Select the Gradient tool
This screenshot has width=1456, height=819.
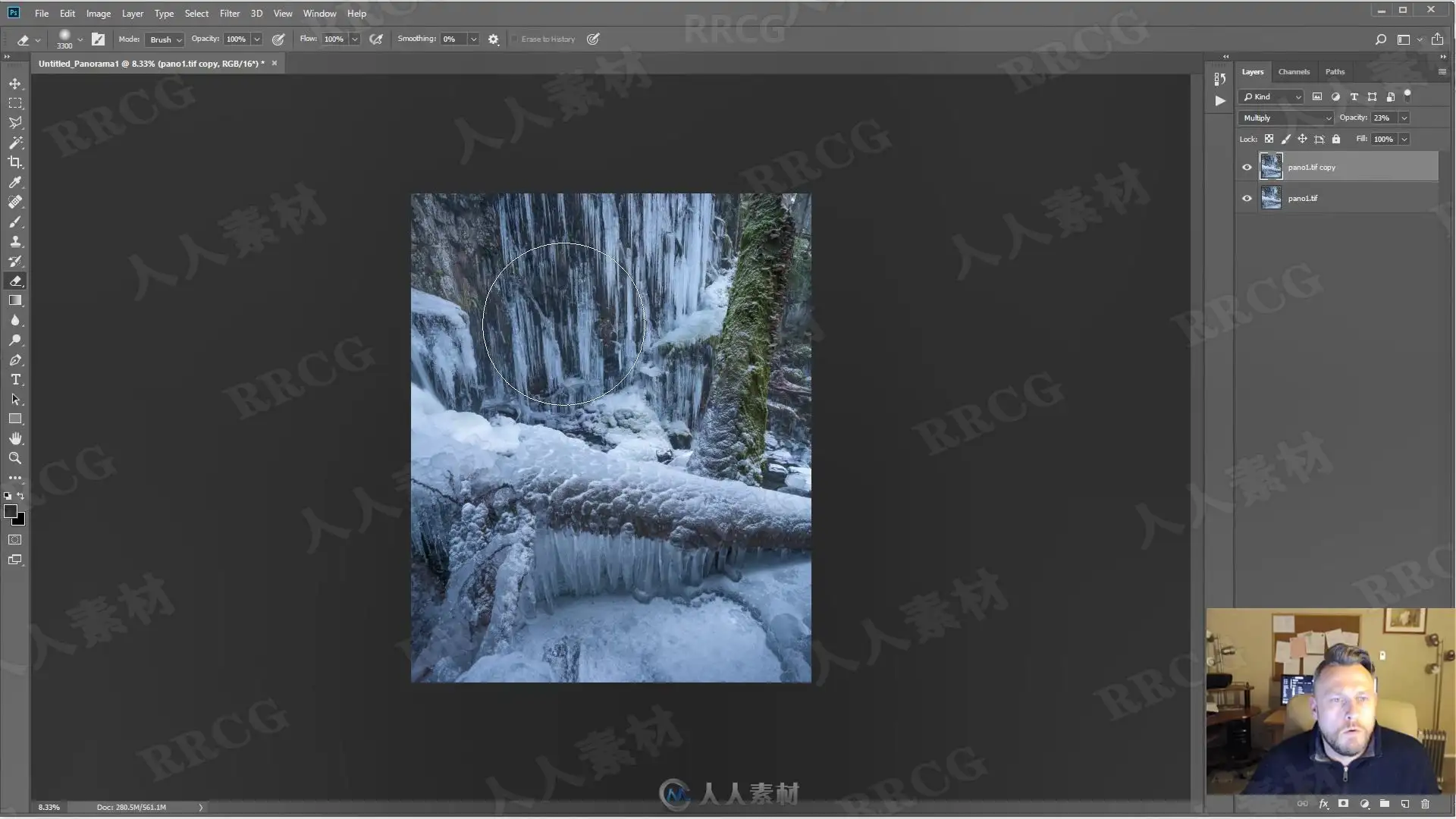click(15, 300)
